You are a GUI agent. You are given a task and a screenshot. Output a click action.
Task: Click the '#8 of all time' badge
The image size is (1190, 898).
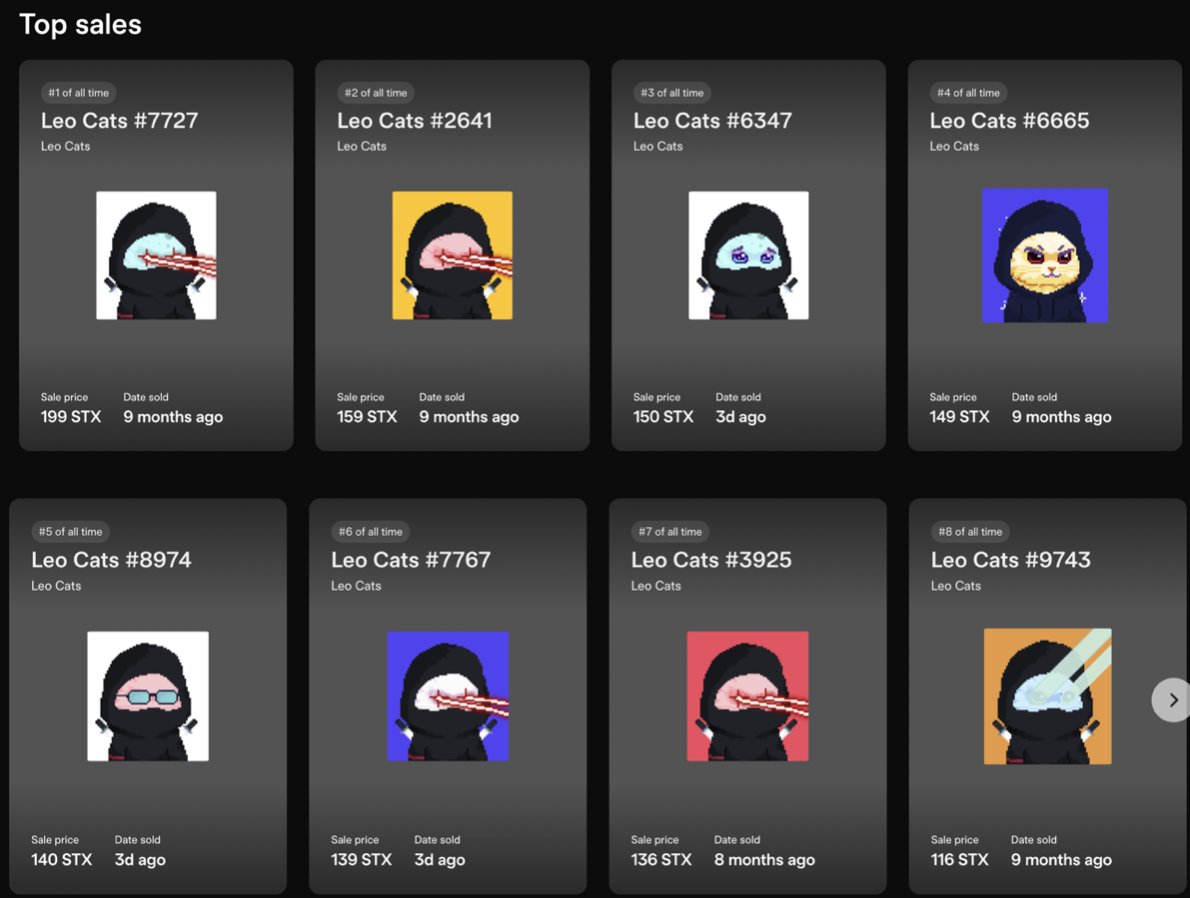pos(970,531)
